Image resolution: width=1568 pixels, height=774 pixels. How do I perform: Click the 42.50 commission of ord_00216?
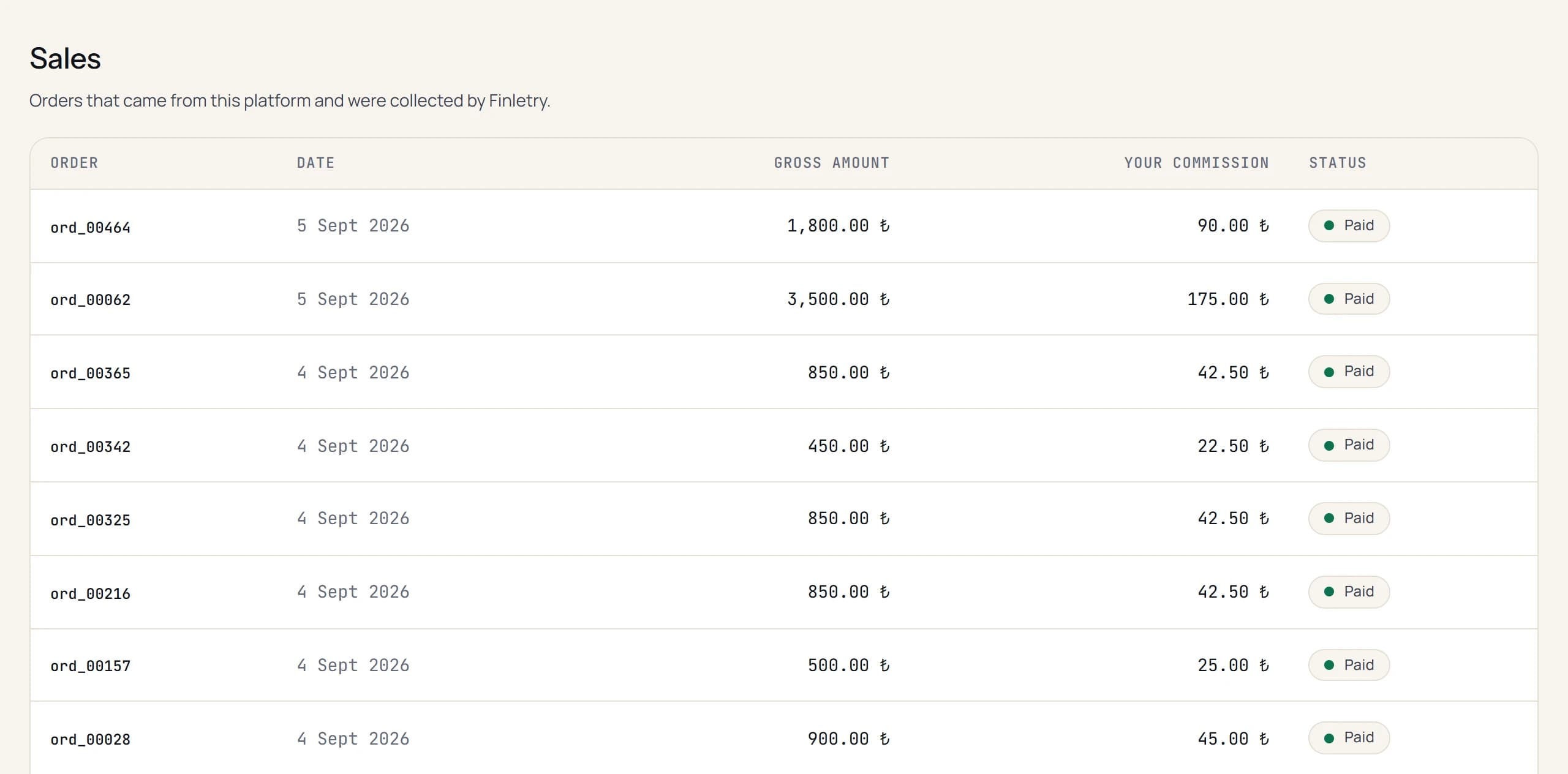click(x=1233, y=592)
